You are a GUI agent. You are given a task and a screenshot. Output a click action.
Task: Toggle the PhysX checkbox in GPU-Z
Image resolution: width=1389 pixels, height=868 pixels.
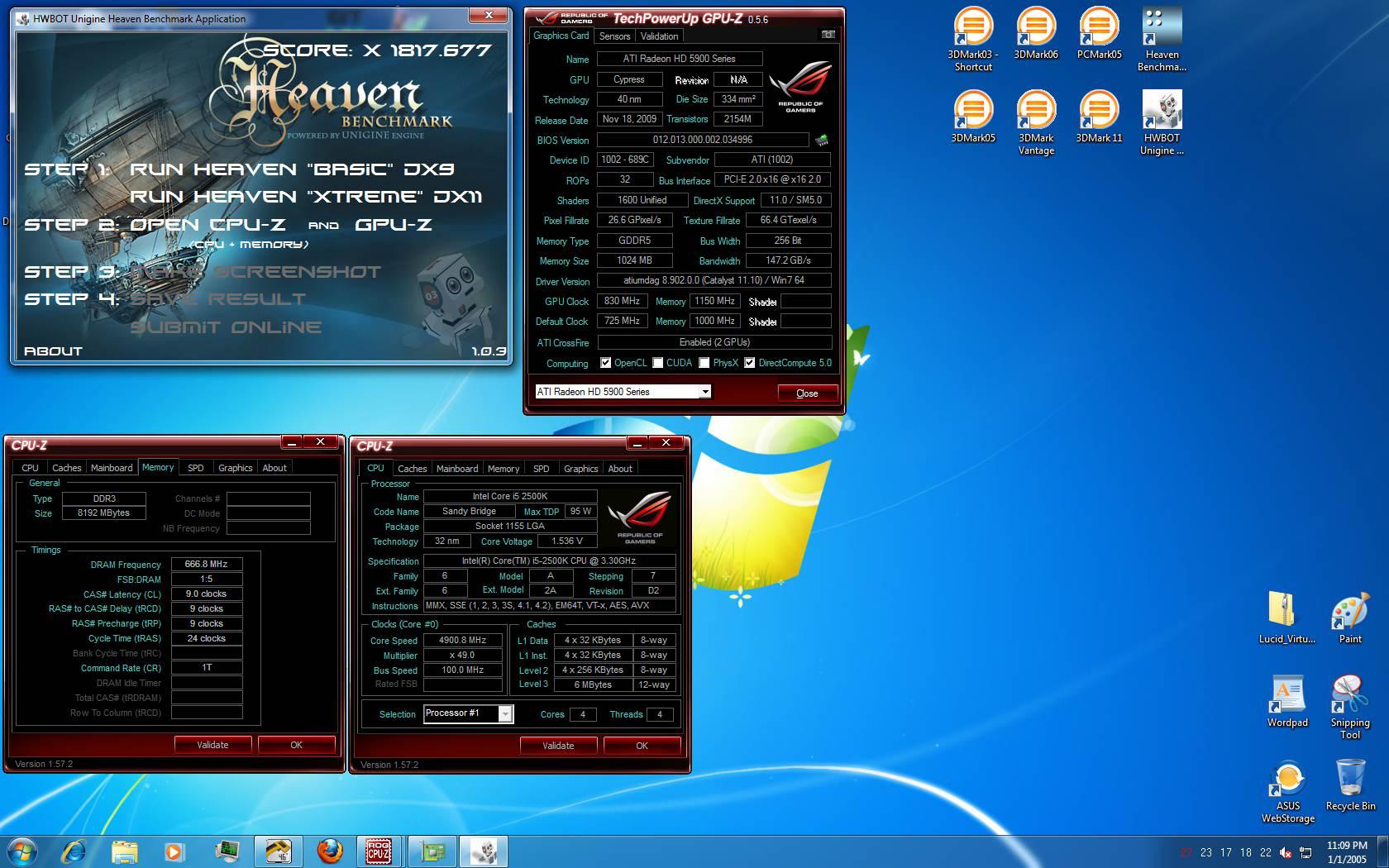tap(704, 363)
